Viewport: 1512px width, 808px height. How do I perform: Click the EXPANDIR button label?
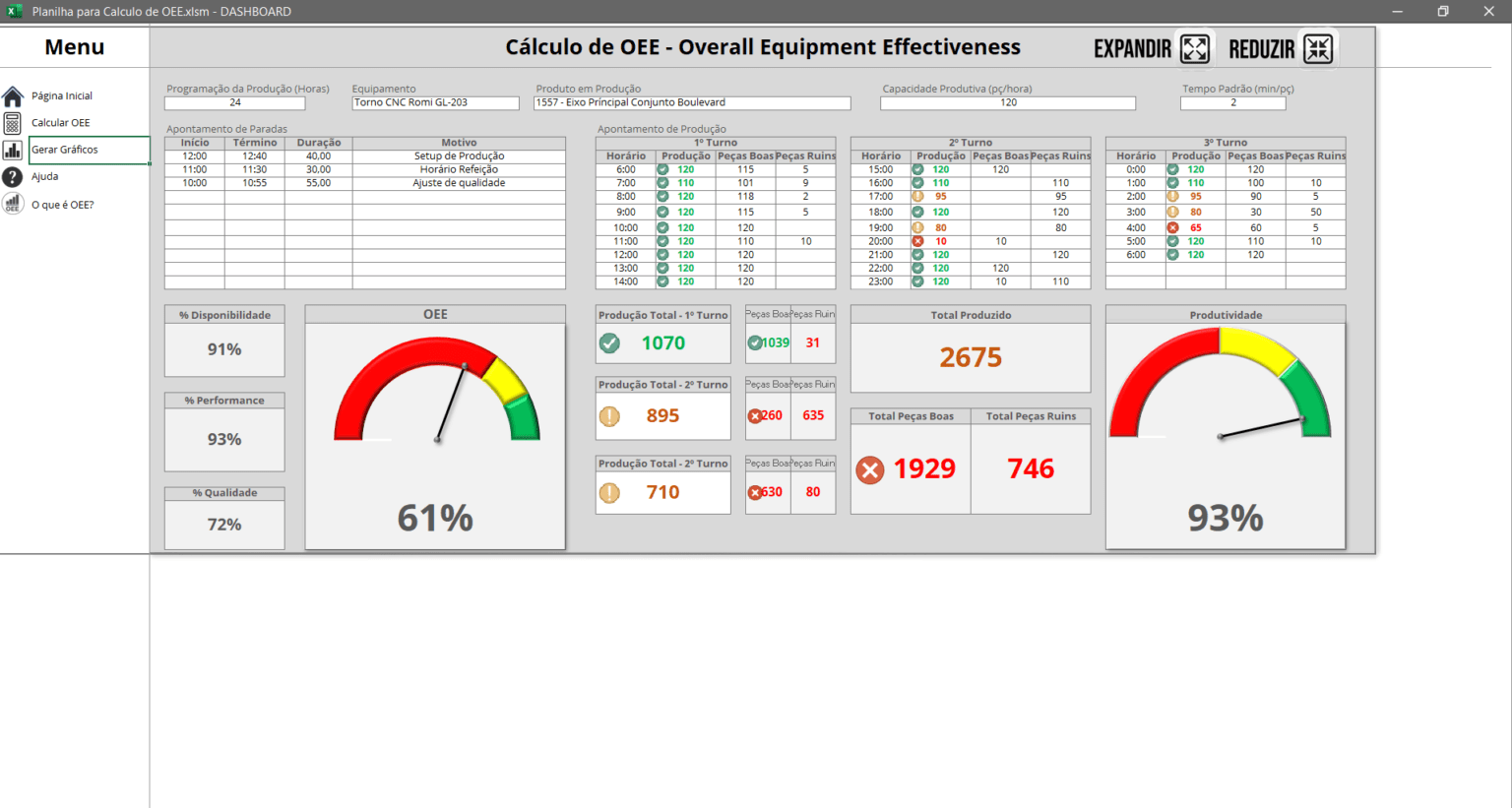click(x=1133, y=48)
